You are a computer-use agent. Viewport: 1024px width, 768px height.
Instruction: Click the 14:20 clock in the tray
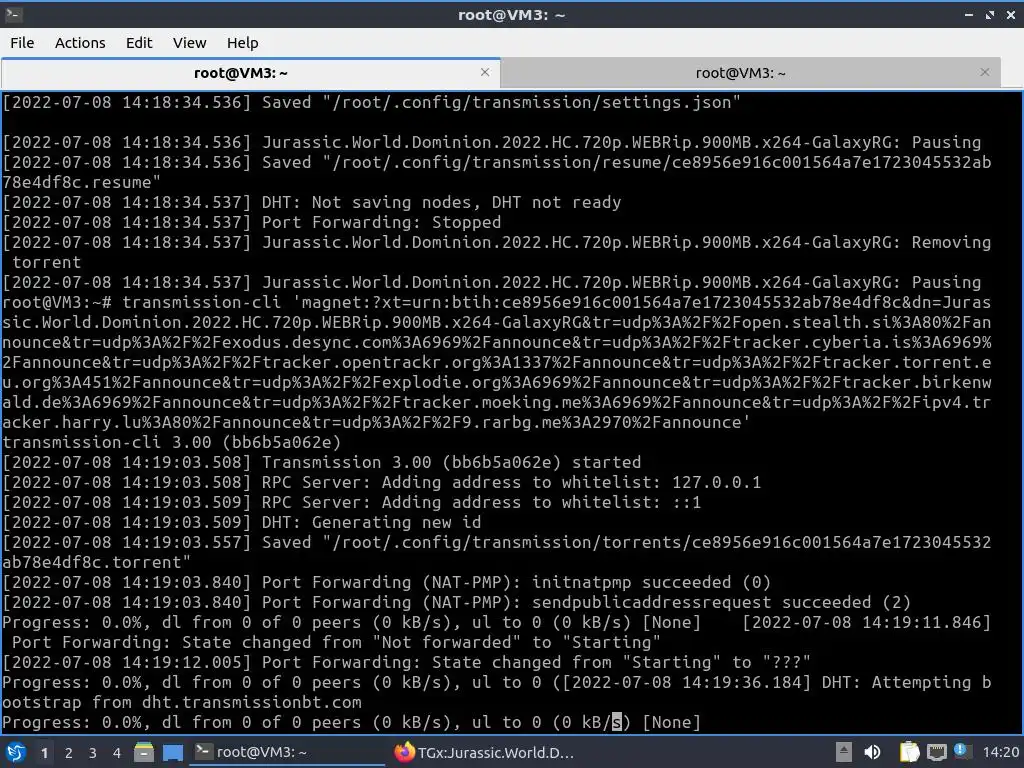1001,752
